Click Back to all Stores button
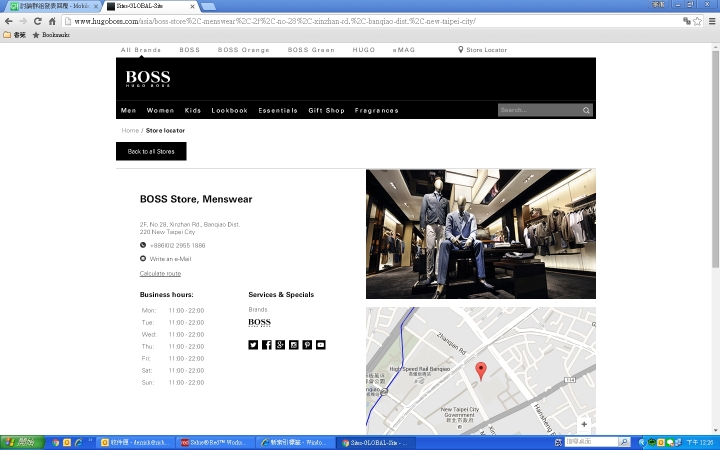Screen dimensions: 720x450 coord(151,151)
